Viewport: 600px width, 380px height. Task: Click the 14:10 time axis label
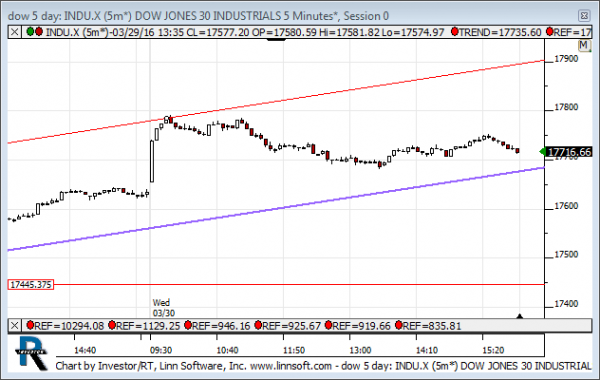click(x=427, y=350)
